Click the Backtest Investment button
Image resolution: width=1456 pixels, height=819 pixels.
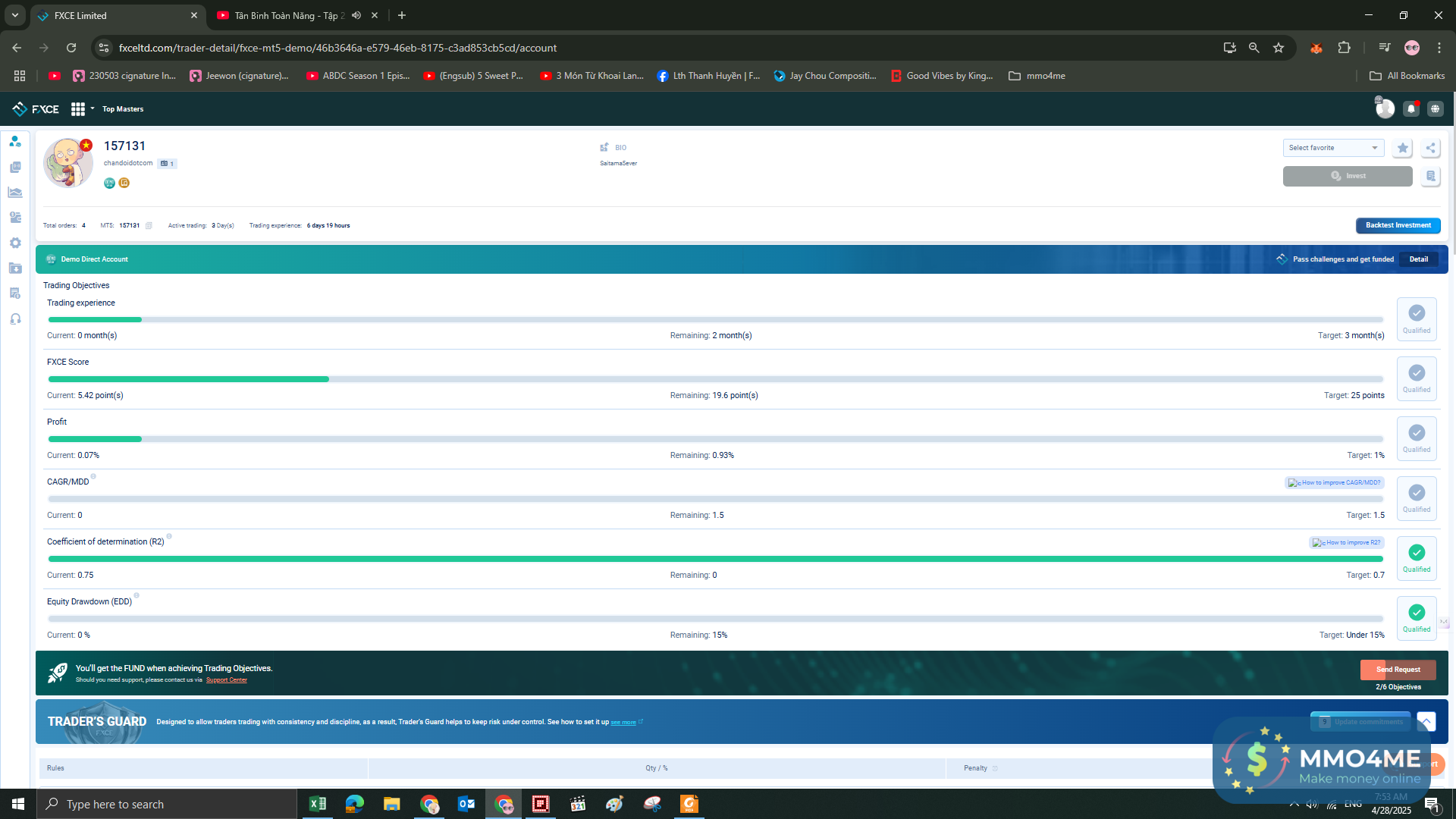(x=1398, y=225)
